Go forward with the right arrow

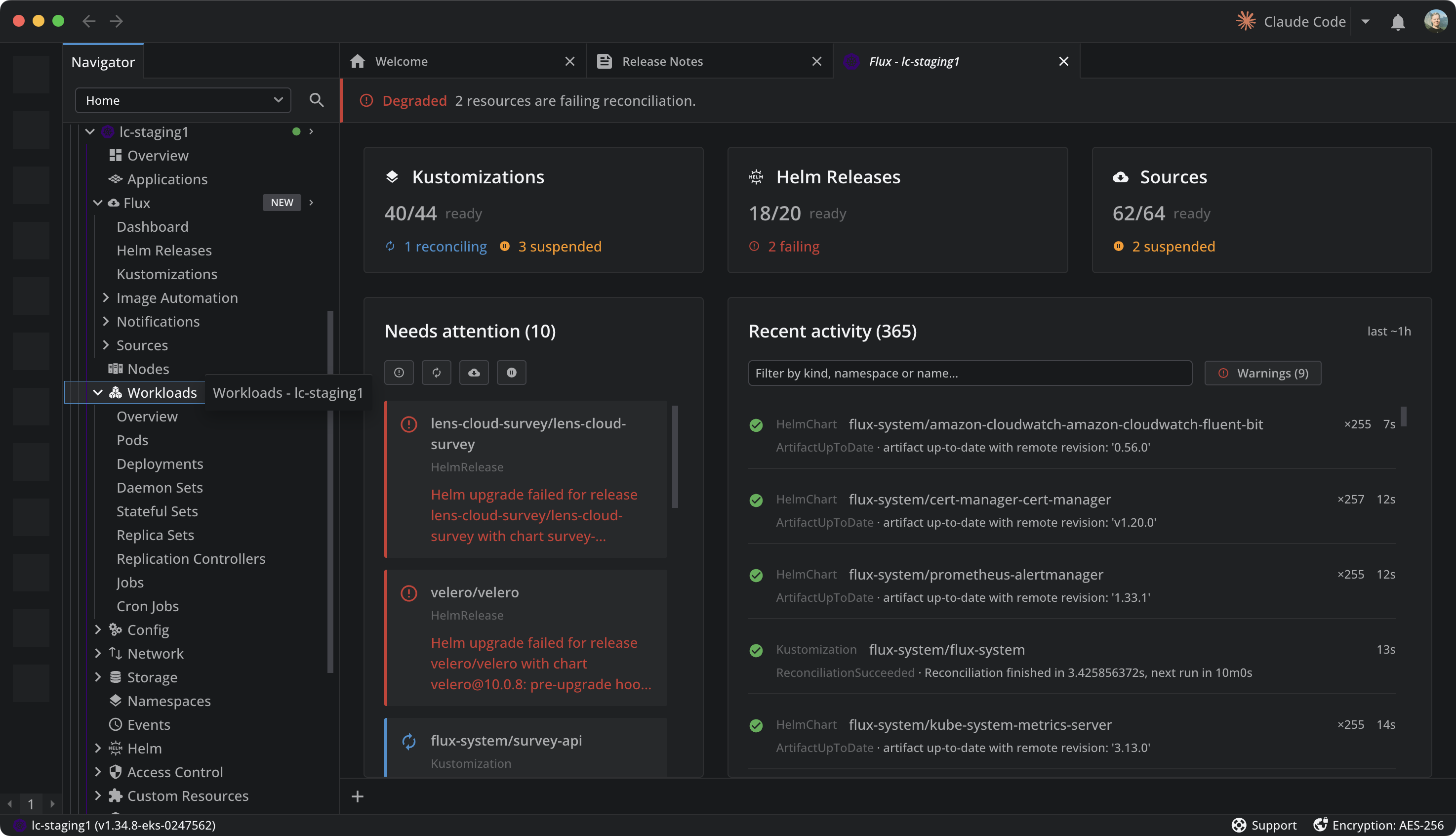click(117, 21)
